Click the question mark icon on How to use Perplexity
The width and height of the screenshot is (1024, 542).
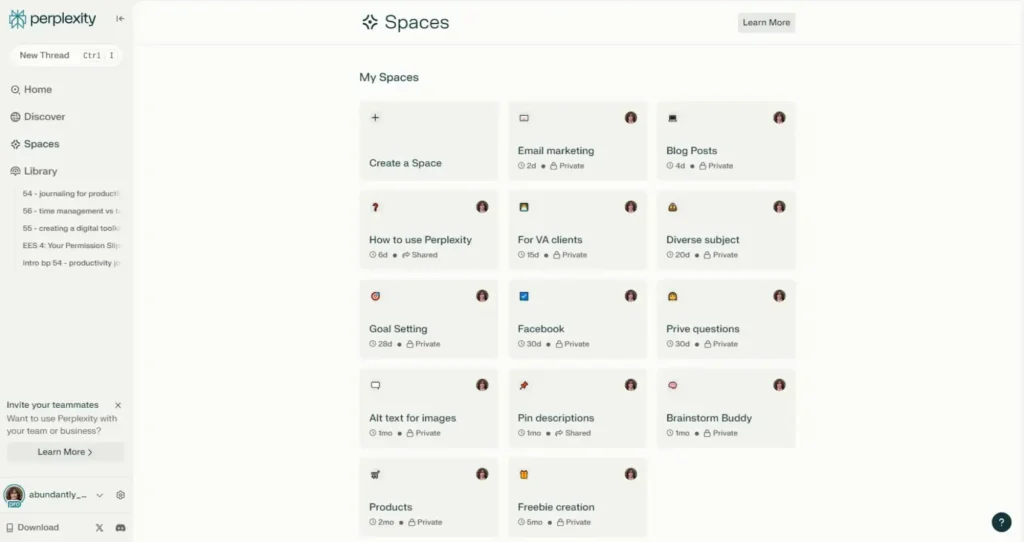[375, 208]
